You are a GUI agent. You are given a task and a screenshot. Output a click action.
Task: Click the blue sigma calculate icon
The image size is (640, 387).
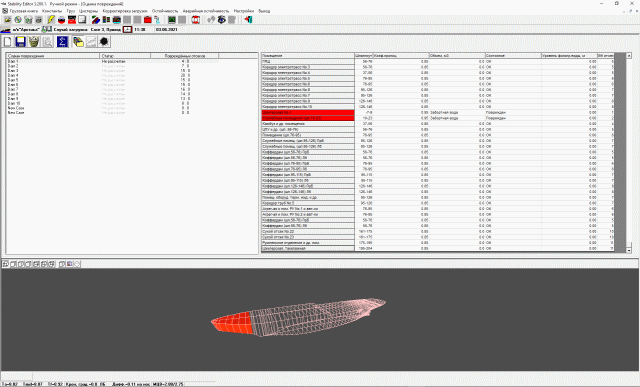coord(62,42)
